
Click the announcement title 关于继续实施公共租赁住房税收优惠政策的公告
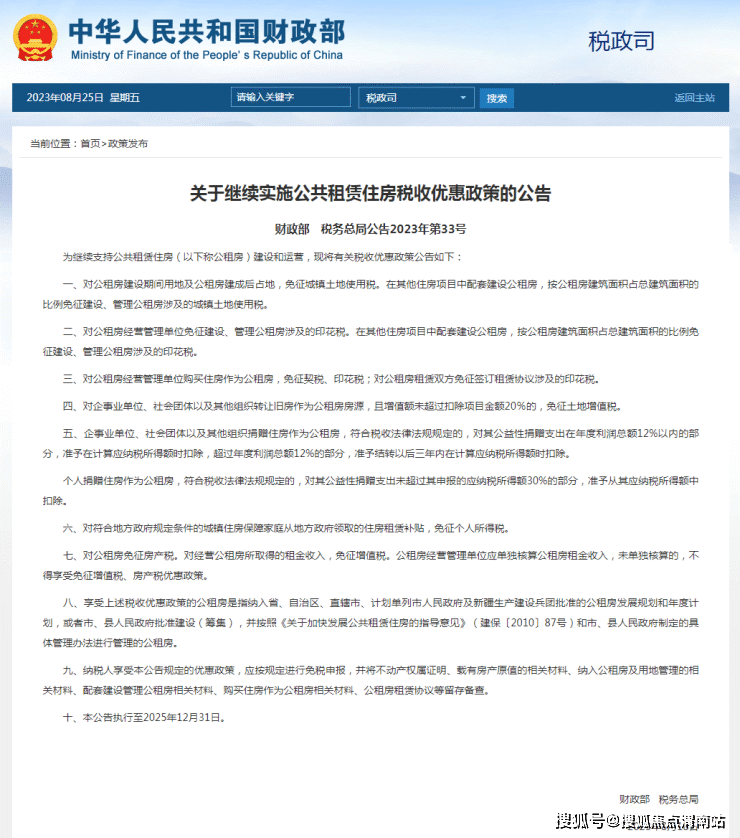tap(370, 193)
